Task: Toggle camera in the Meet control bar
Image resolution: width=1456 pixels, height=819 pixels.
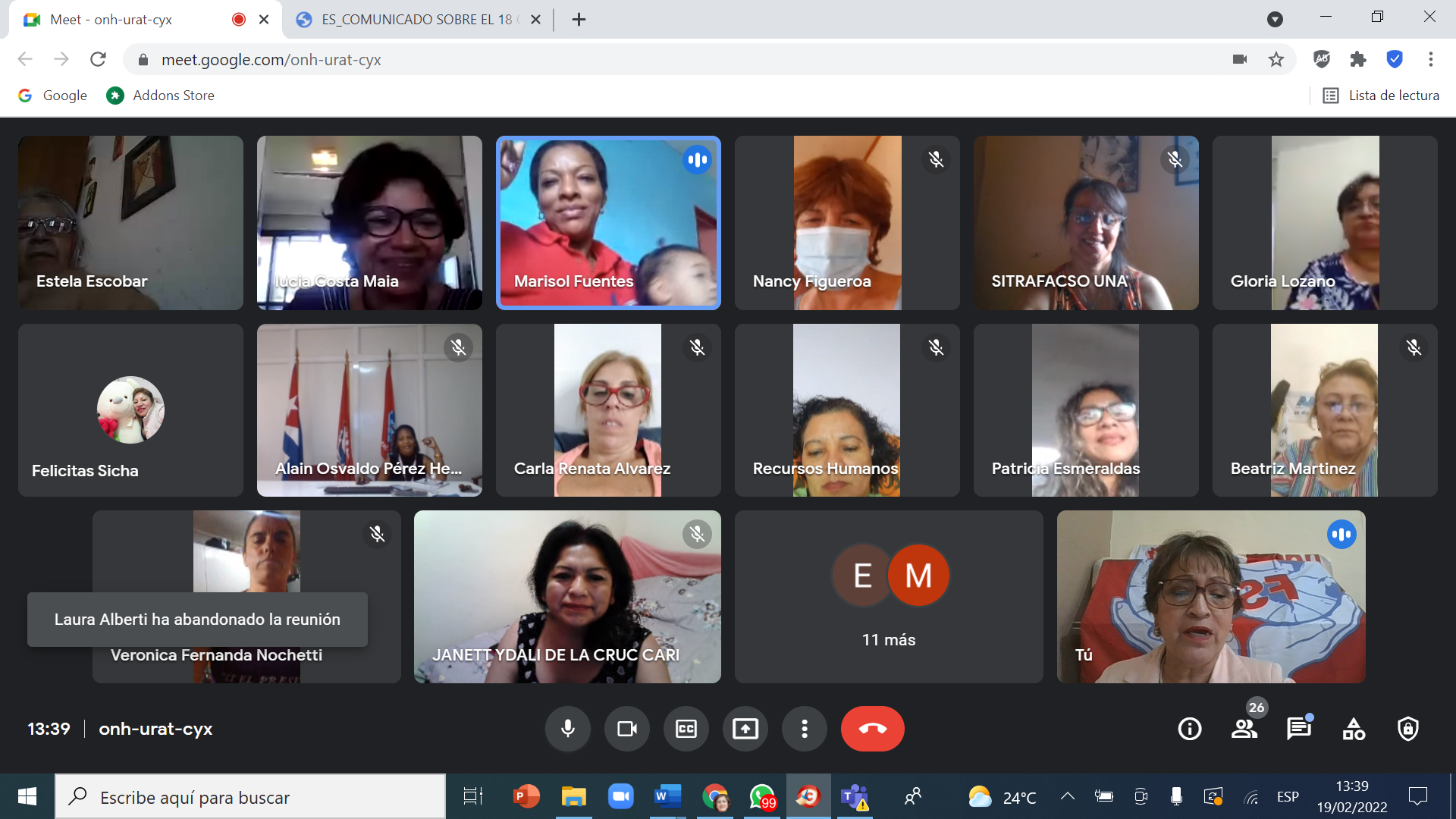Action: click(x=627, y=729)
